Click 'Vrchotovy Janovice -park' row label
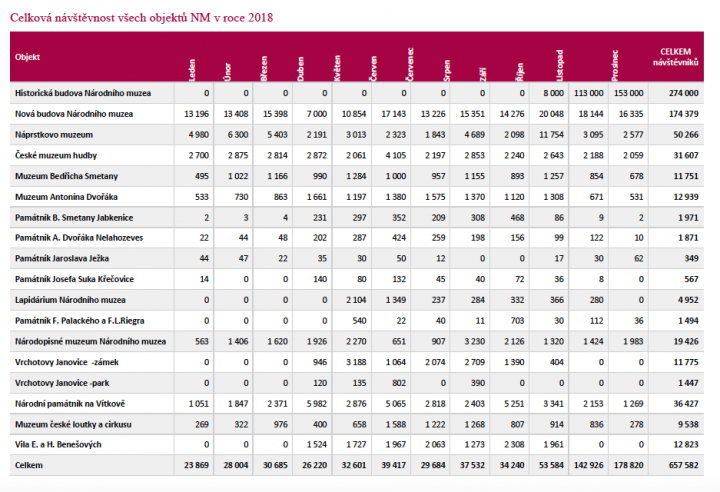720x492 pixels. click(62, 383)
